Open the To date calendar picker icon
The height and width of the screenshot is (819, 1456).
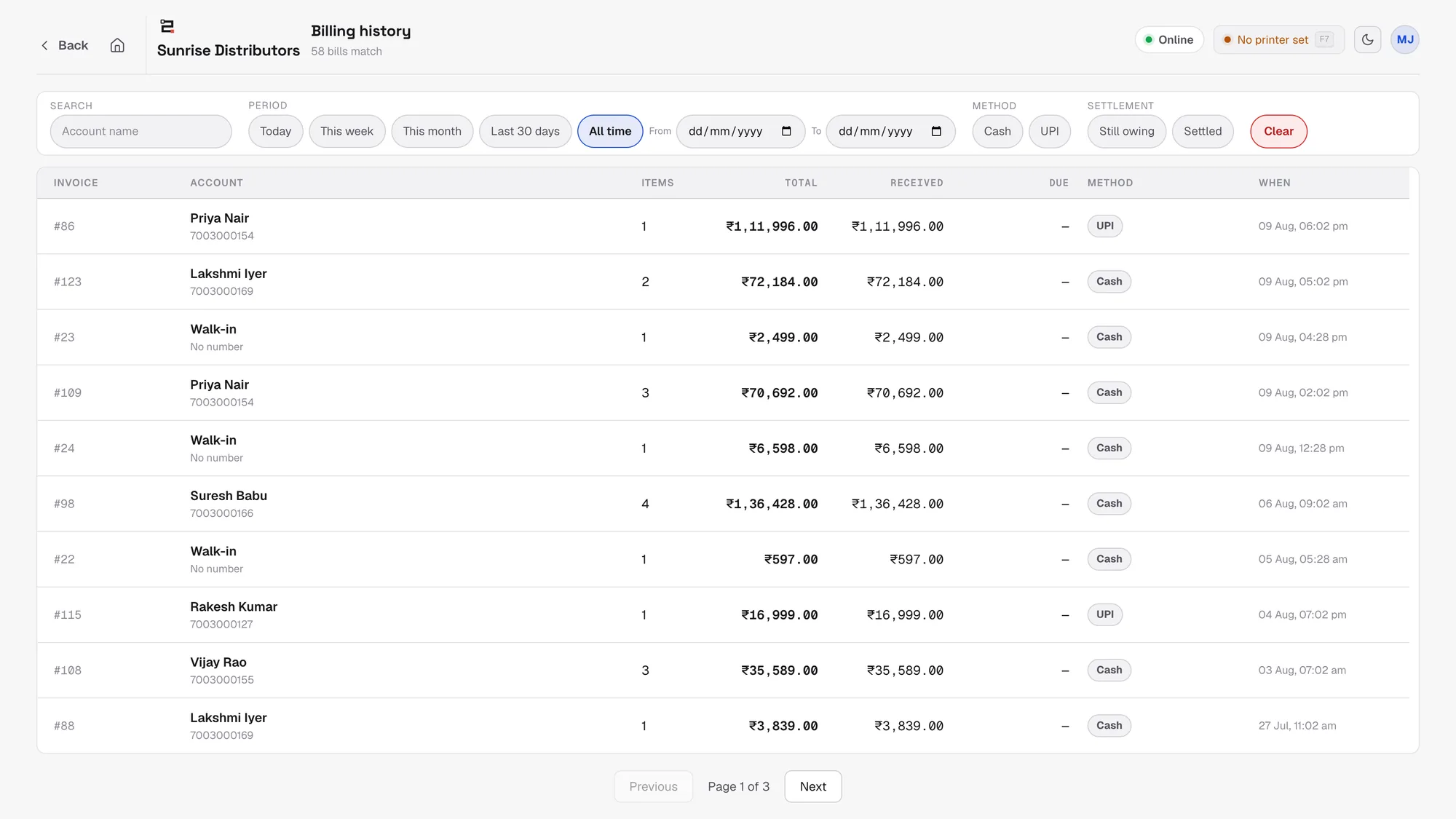936,131
